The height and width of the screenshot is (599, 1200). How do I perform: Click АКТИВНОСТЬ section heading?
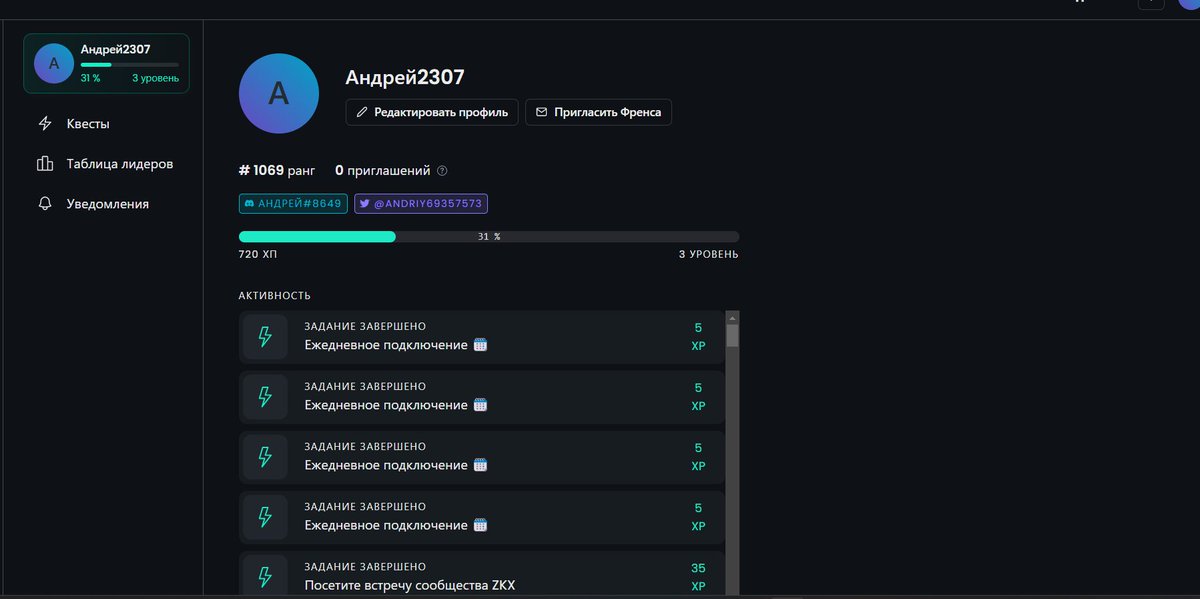click(275, 296)
